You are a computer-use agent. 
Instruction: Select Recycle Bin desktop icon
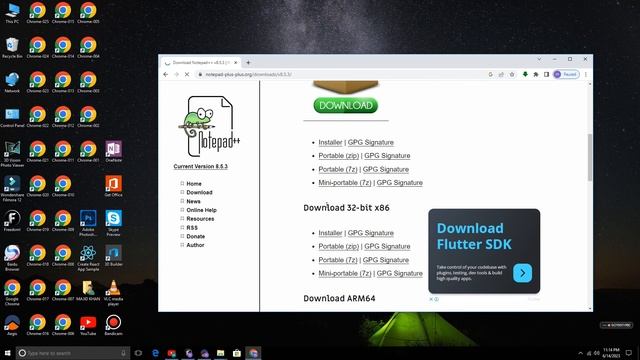click(x=12, y=48)
